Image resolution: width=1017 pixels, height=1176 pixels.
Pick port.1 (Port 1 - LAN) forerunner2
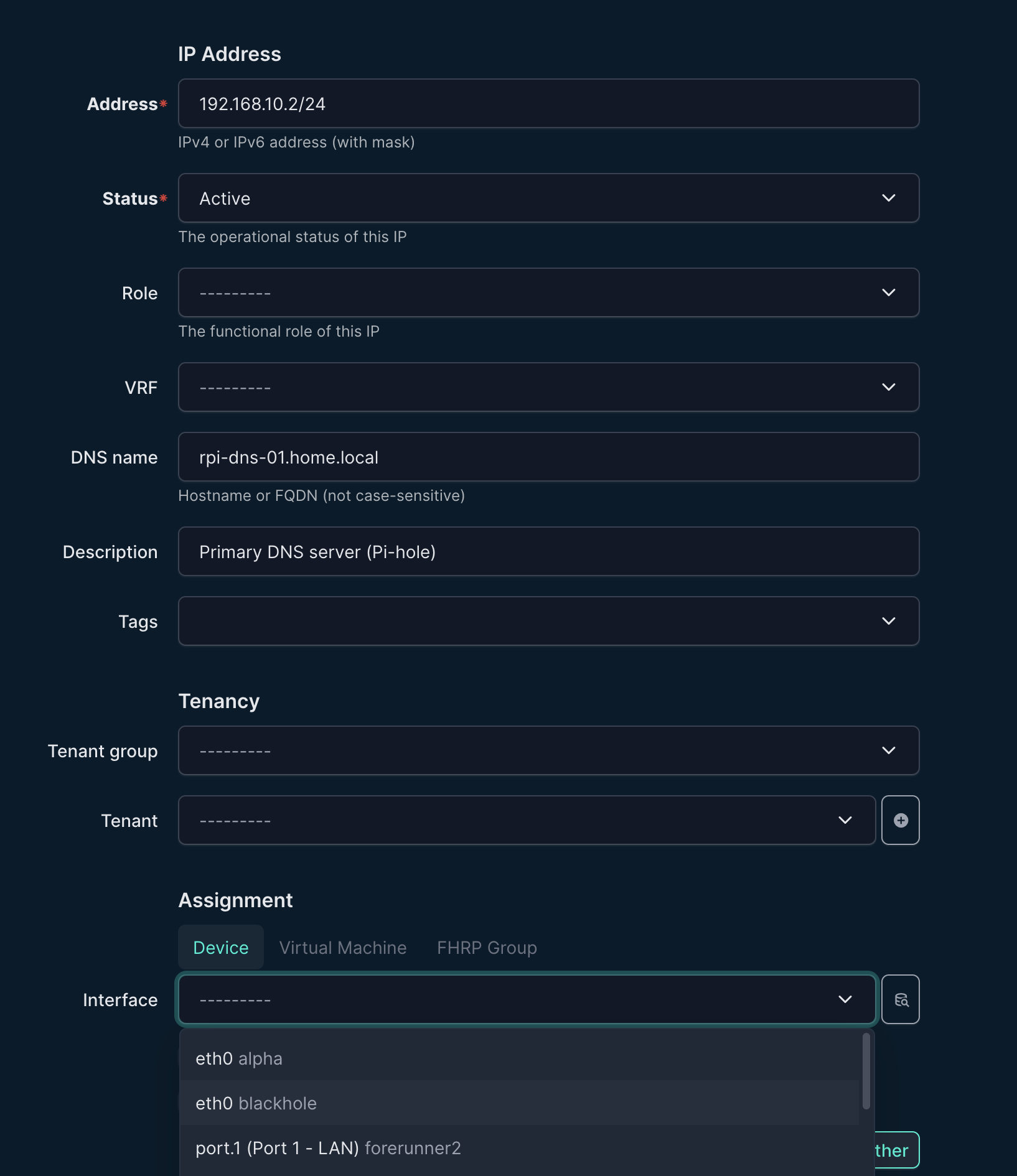click(328, 1148)
